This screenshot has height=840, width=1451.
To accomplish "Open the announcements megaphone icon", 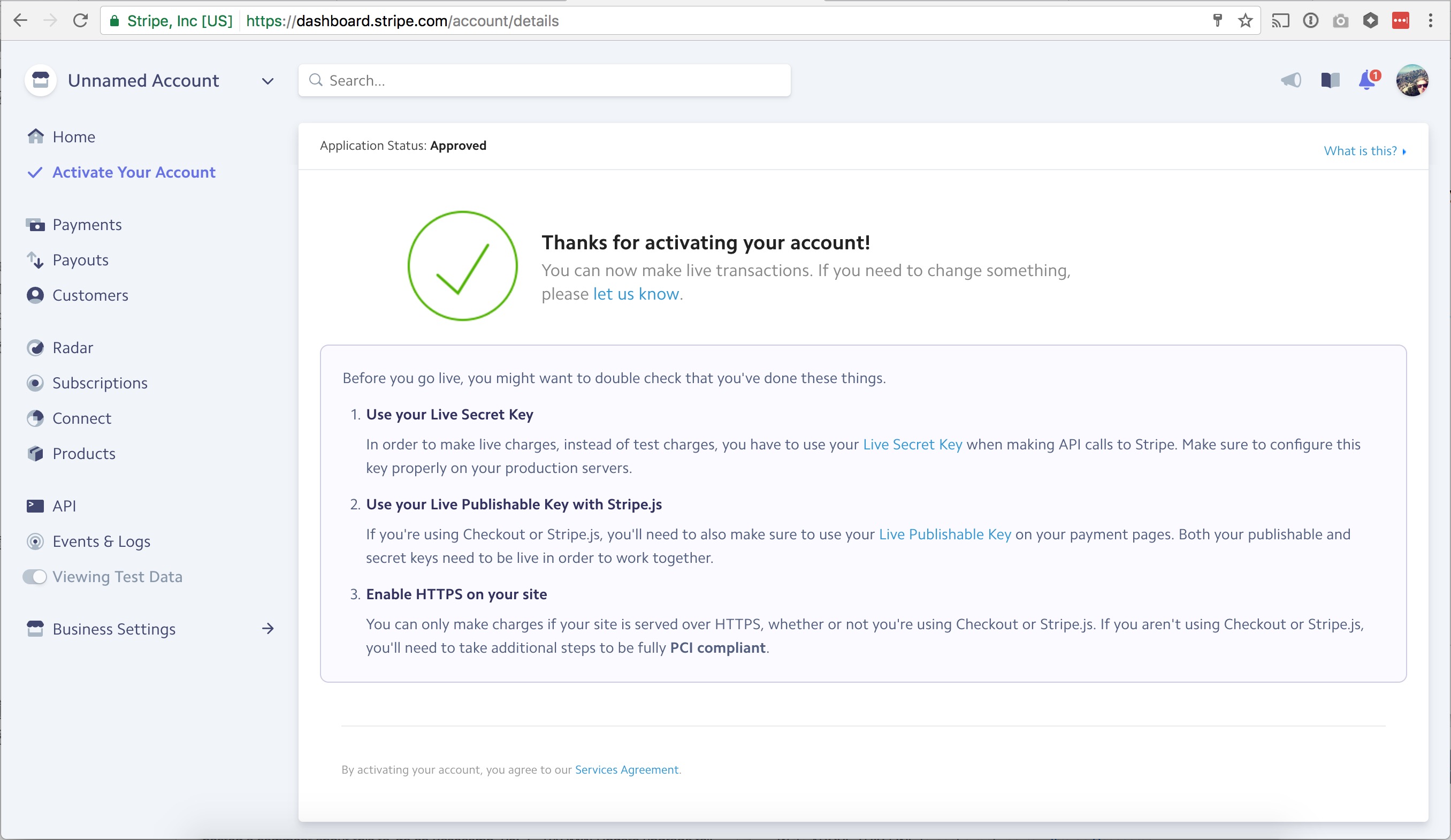I will point(1291,81).
